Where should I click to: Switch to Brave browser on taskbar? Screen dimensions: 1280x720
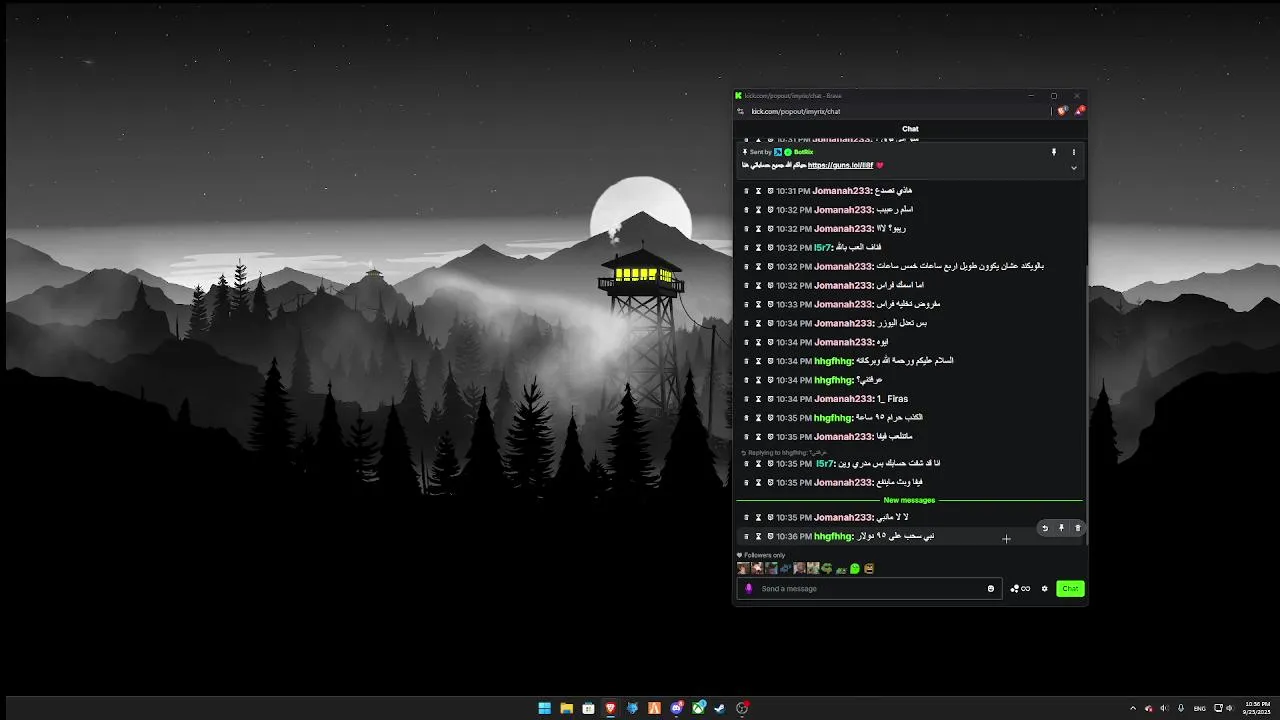610,708
